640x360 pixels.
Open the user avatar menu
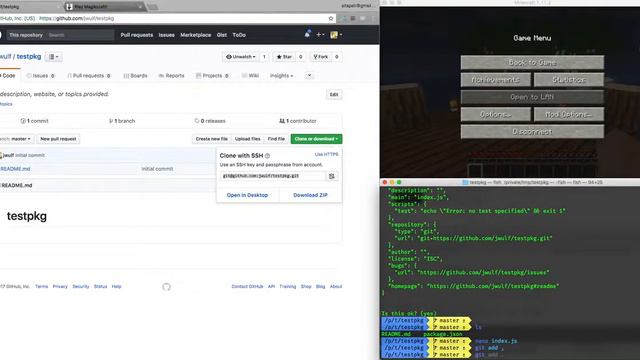click(x=336, y=35)
